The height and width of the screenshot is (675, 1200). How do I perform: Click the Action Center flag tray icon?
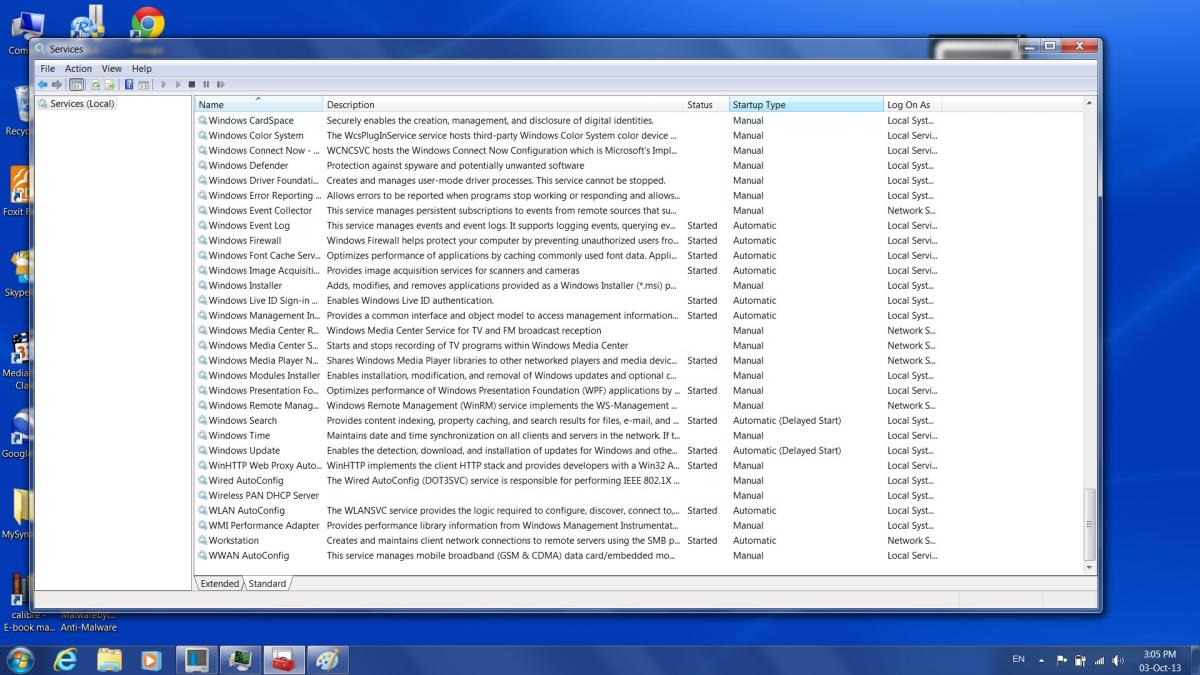1062,660
